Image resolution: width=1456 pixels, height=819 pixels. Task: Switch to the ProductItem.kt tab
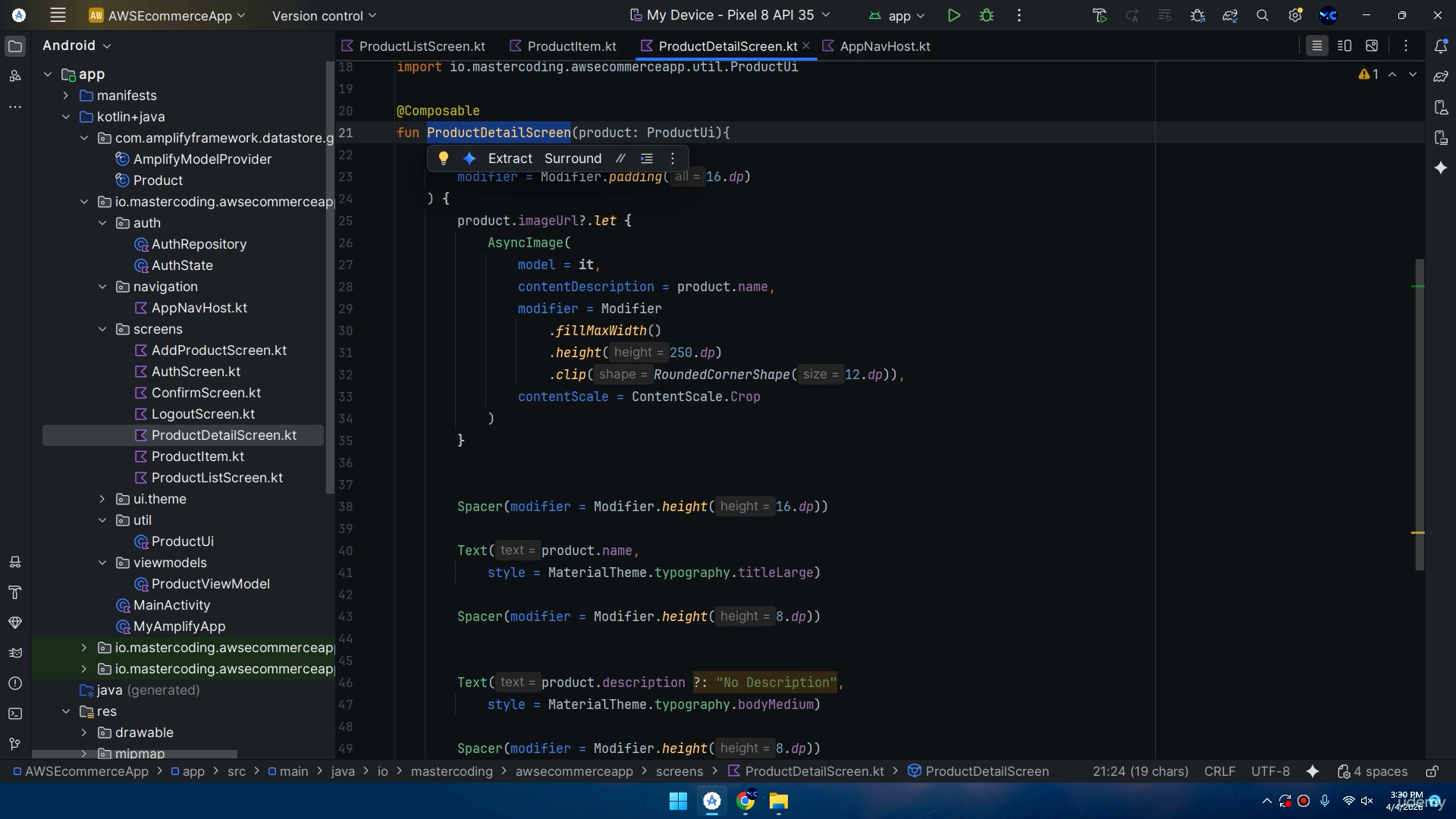tap(563, 46)
